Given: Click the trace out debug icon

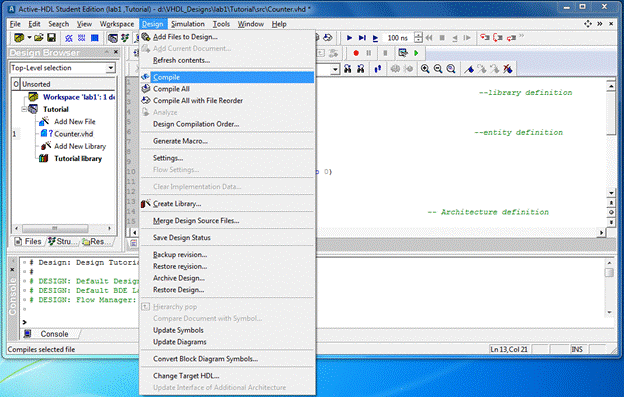Looking at the screenshot, I should click(511, 38).
